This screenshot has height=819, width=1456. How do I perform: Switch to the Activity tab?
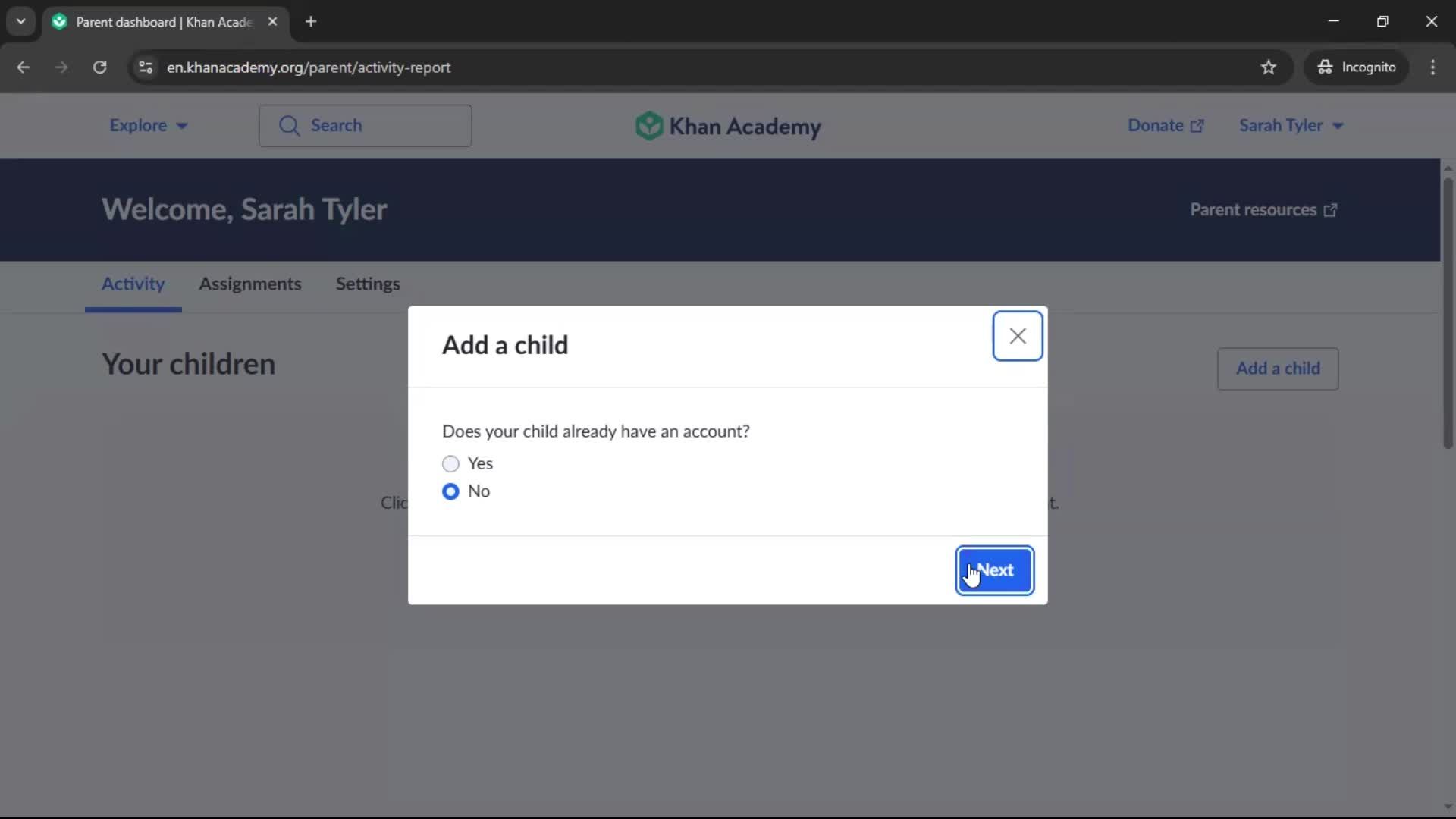pos(133,284)
